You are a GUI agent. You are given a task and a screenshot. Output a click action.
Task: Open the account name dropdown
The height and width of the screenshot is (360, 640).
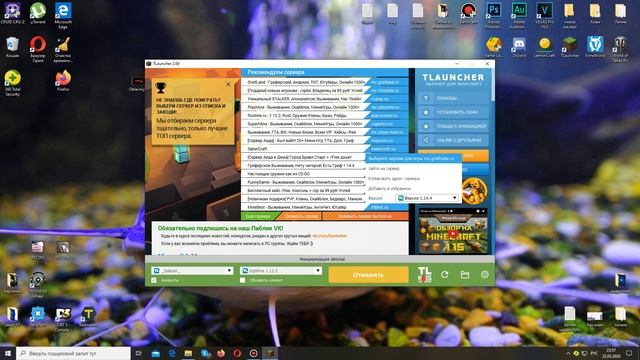(x=193, y=271)
